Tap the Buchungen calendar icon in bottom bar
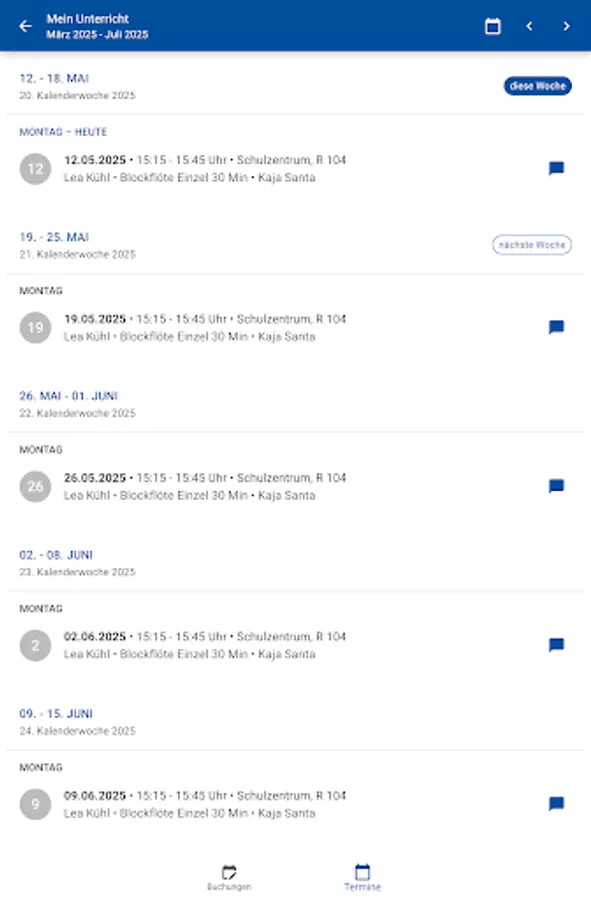This screenshot has width=591, height=900. [x=228, y=874]
